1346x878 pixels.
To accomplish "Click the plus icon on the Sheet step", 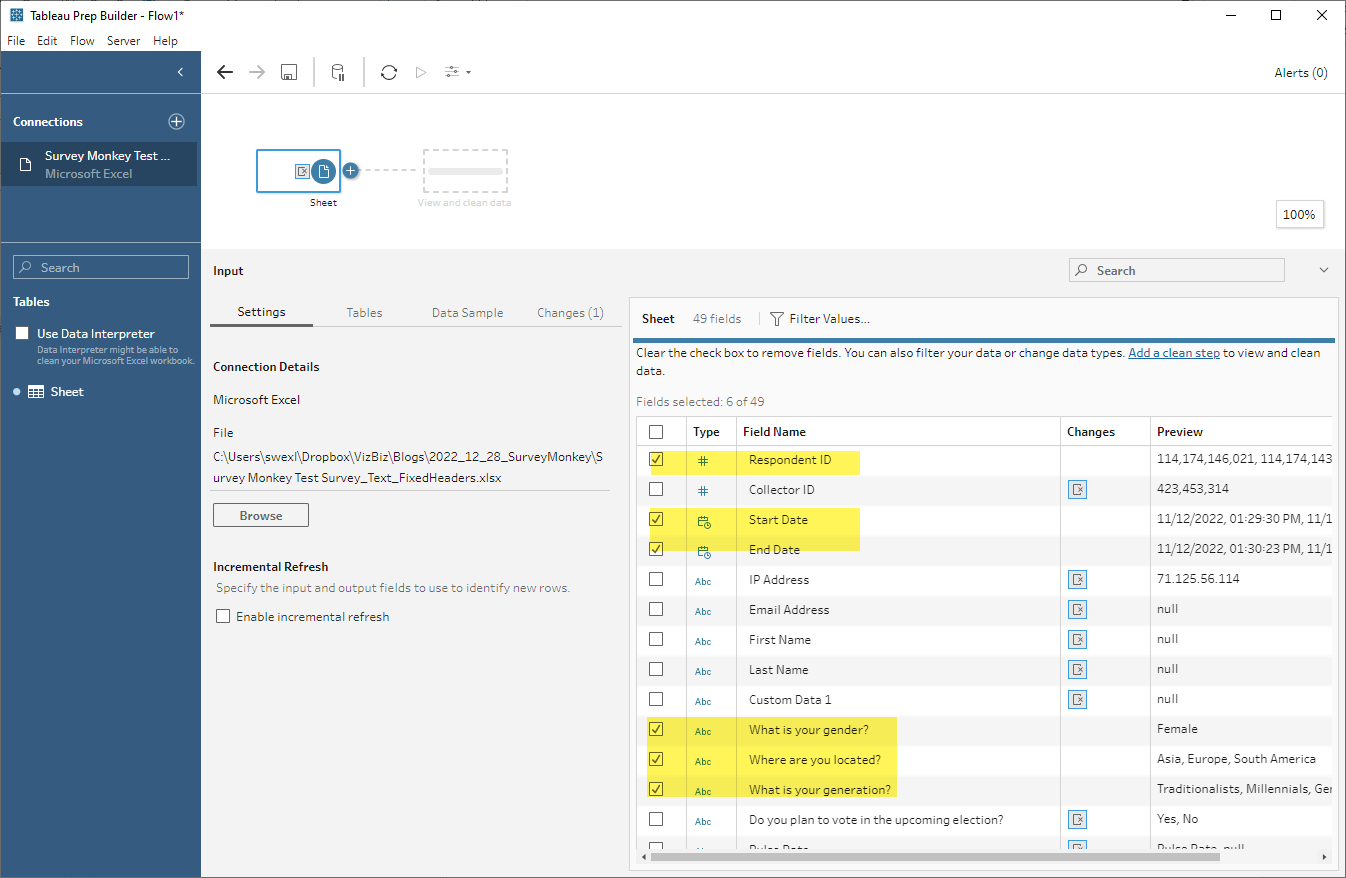I will click(x=350, y=171).
